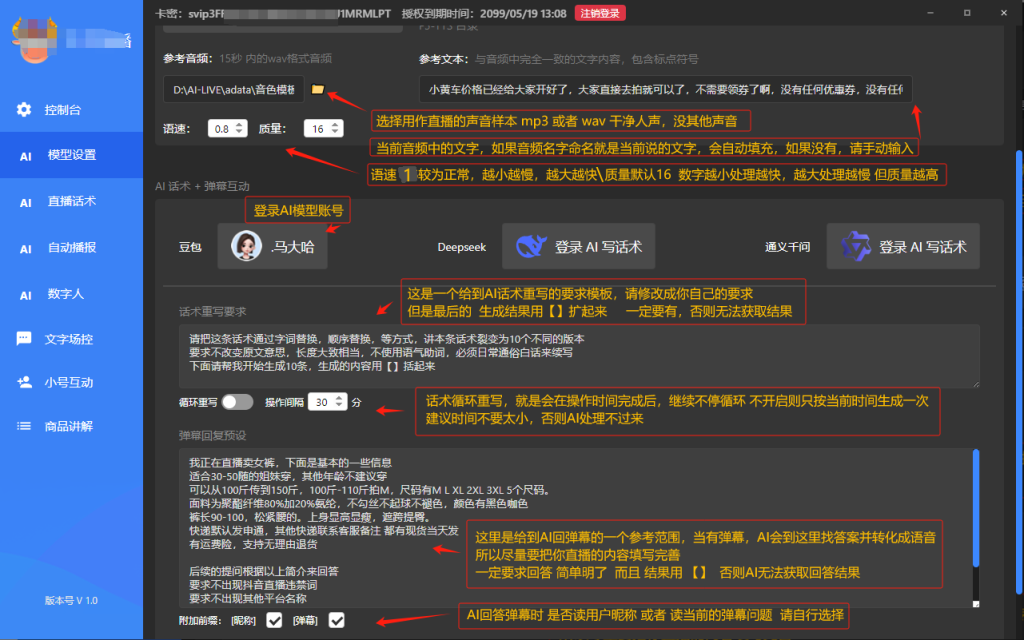Toggle the [弹幕] prefix checkbox
This screenshot has height=640, width=1024.
[x=336, y=620]
